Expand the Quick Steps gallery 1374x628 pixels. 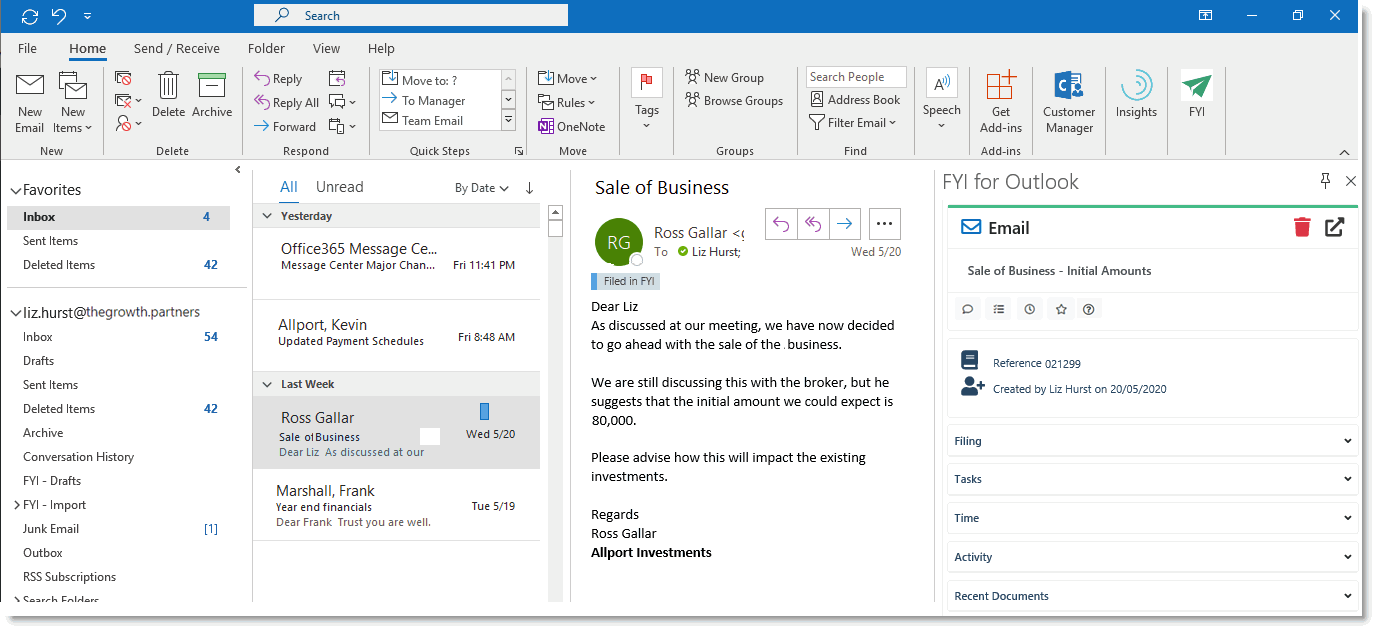[x=508, y=120]
